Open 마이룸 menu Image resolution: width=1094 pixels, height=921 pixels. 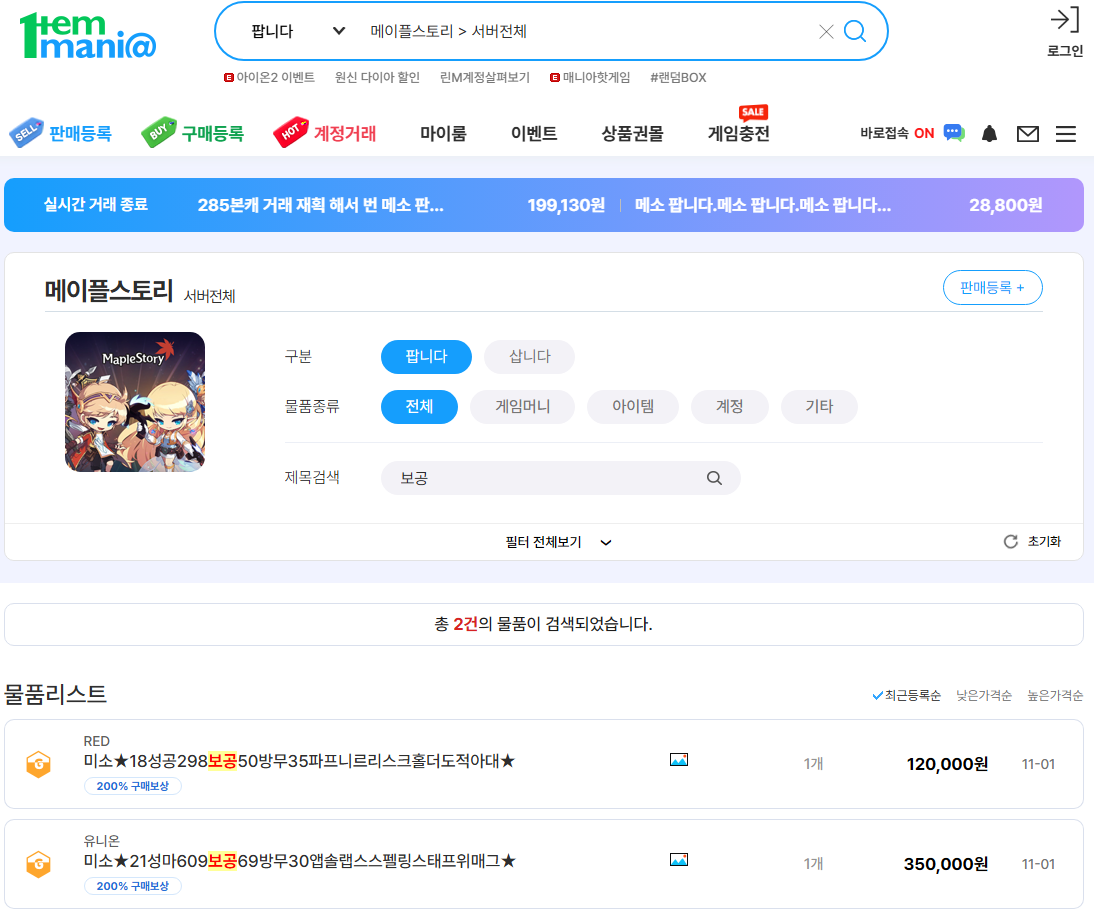tap(443, 133)
